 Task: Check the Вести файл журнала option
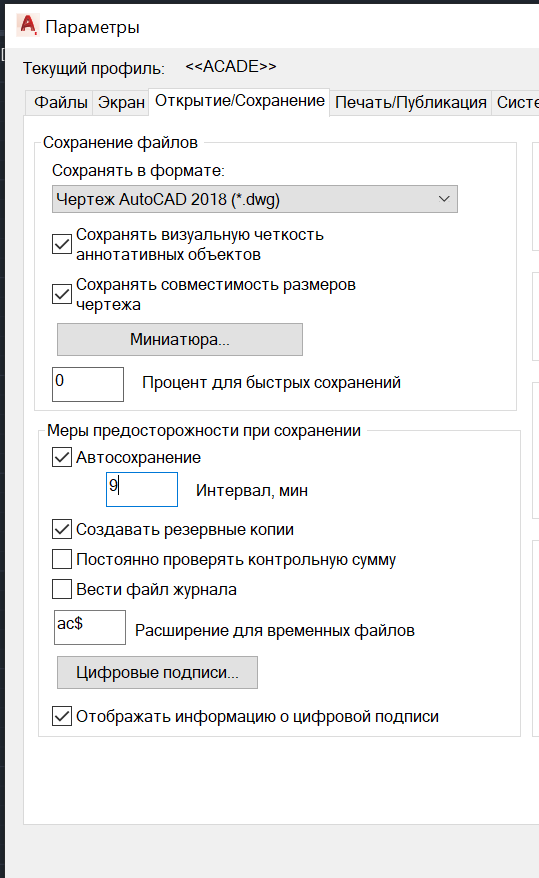pos(62,589)
